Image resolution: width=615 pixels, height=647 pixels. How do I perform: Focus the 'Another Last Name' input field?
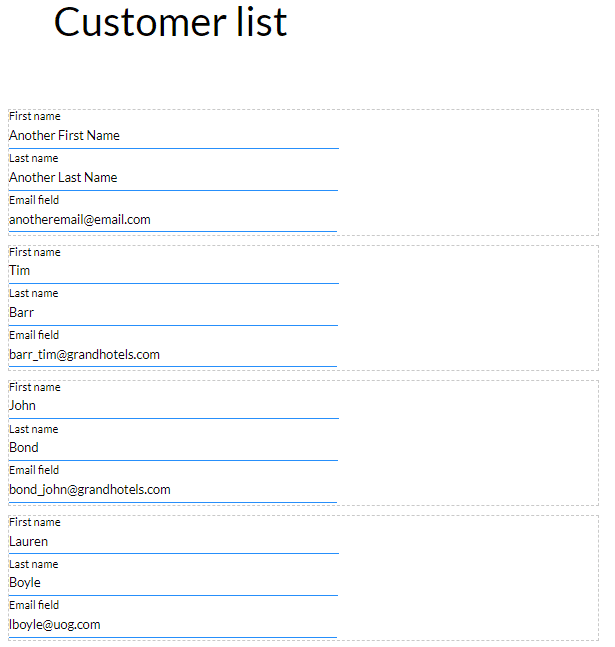tap(173, 178)
